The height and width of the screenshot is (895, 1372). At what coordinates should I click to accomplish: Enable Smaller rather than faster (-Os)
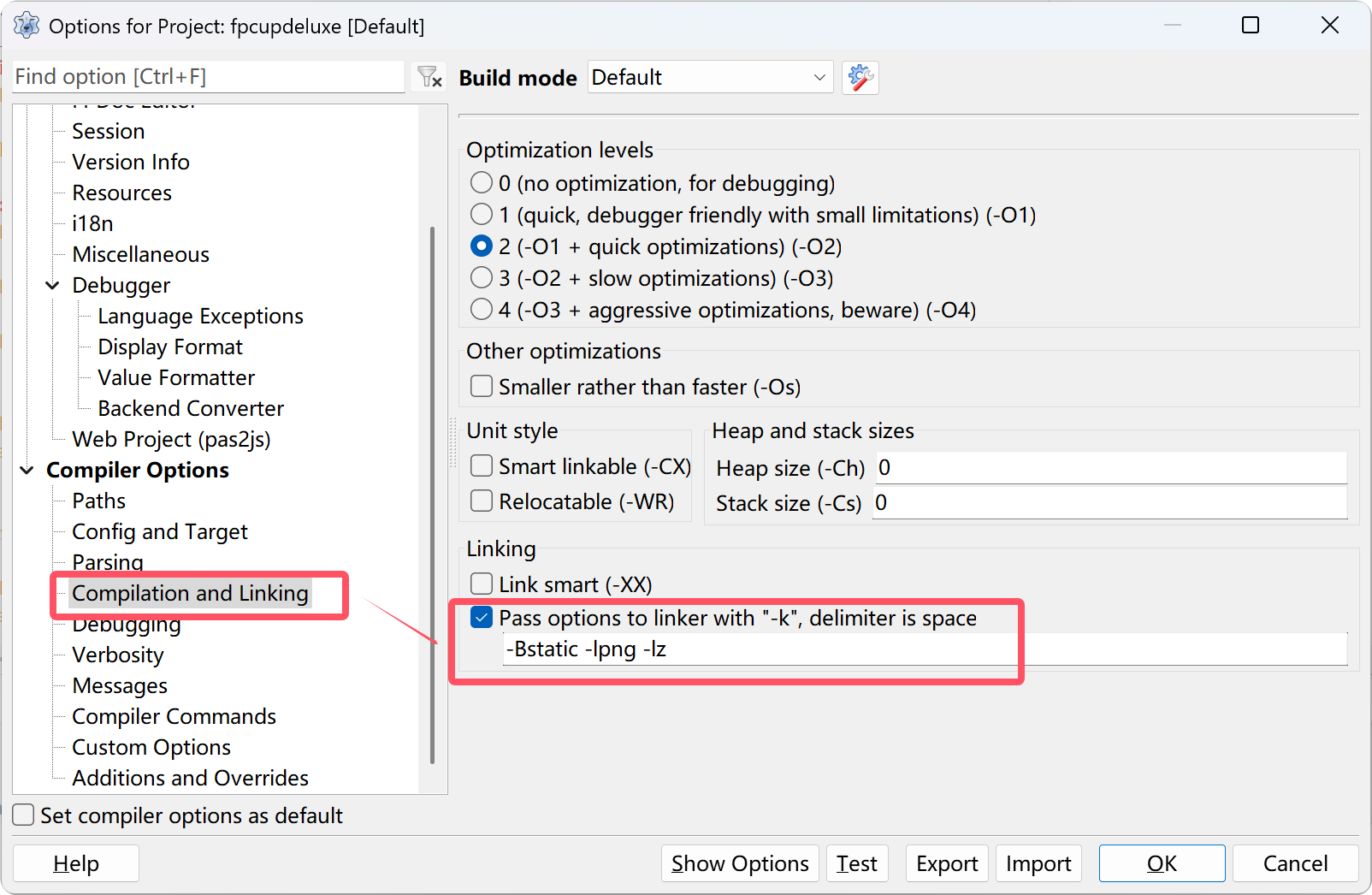(482, 387)
